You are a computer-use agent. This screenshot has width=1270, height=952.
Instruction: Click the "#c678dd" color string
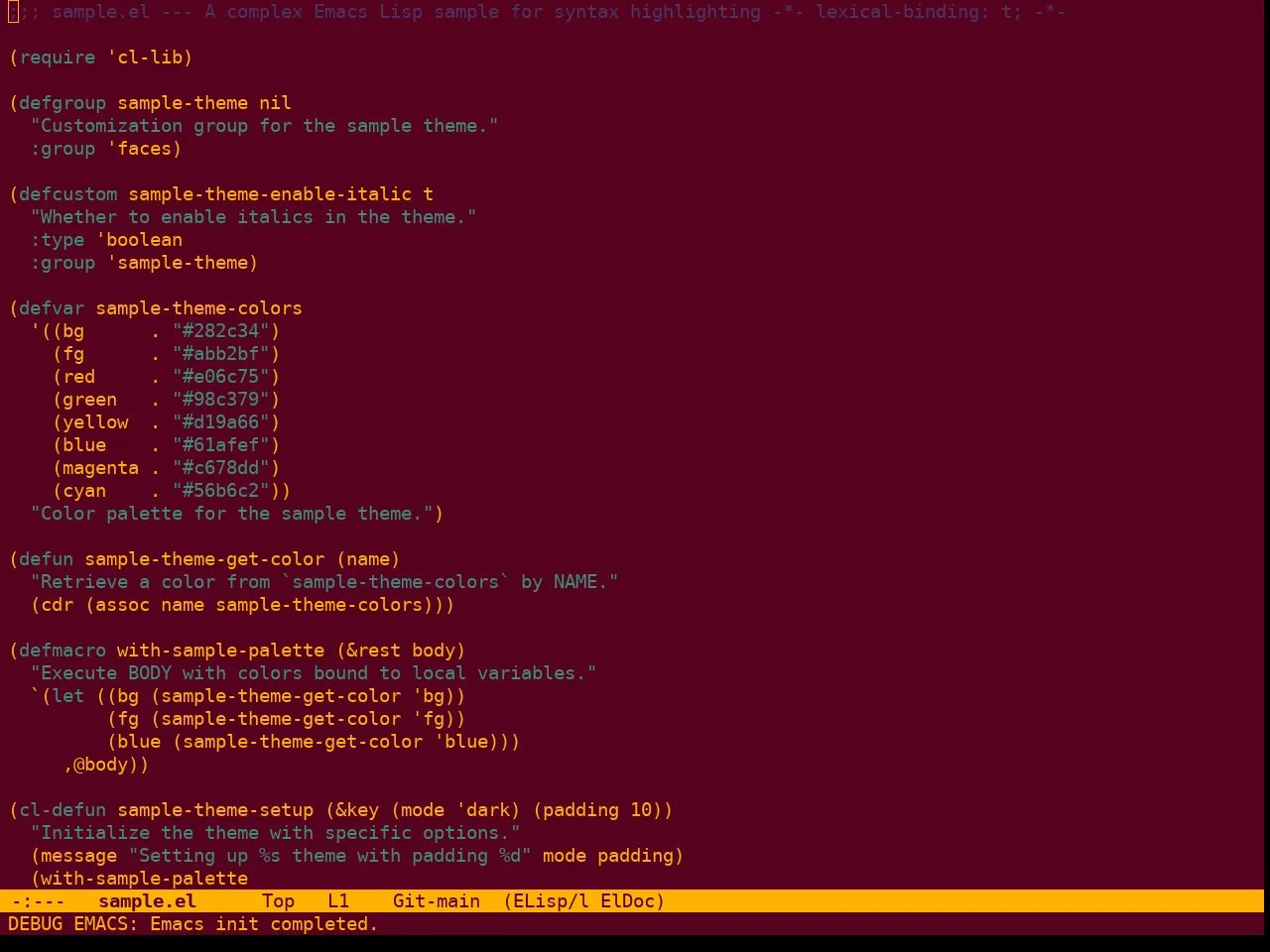[221, 468]
